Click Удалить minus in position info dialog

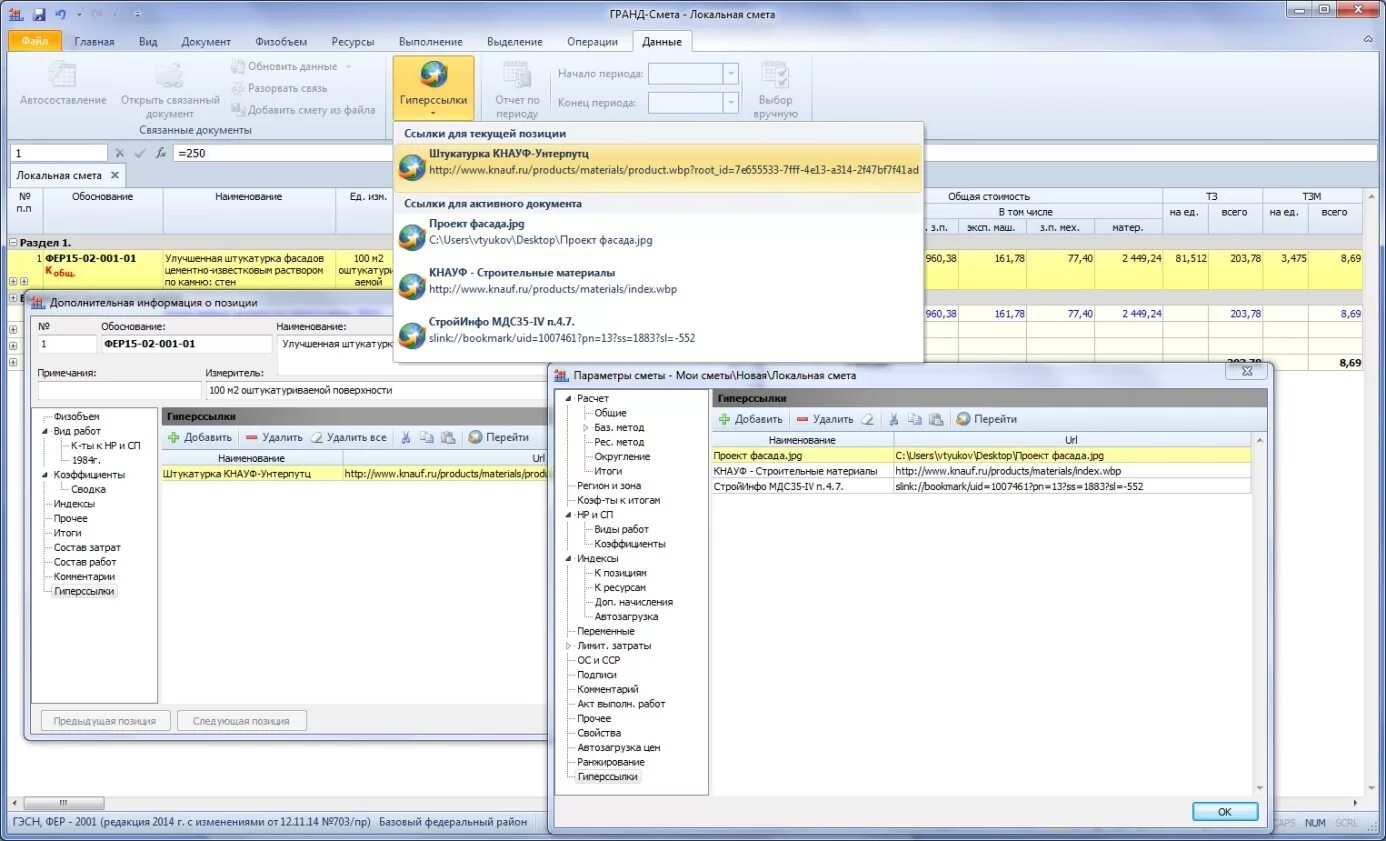pyautogui.click(x=274, y=437)
